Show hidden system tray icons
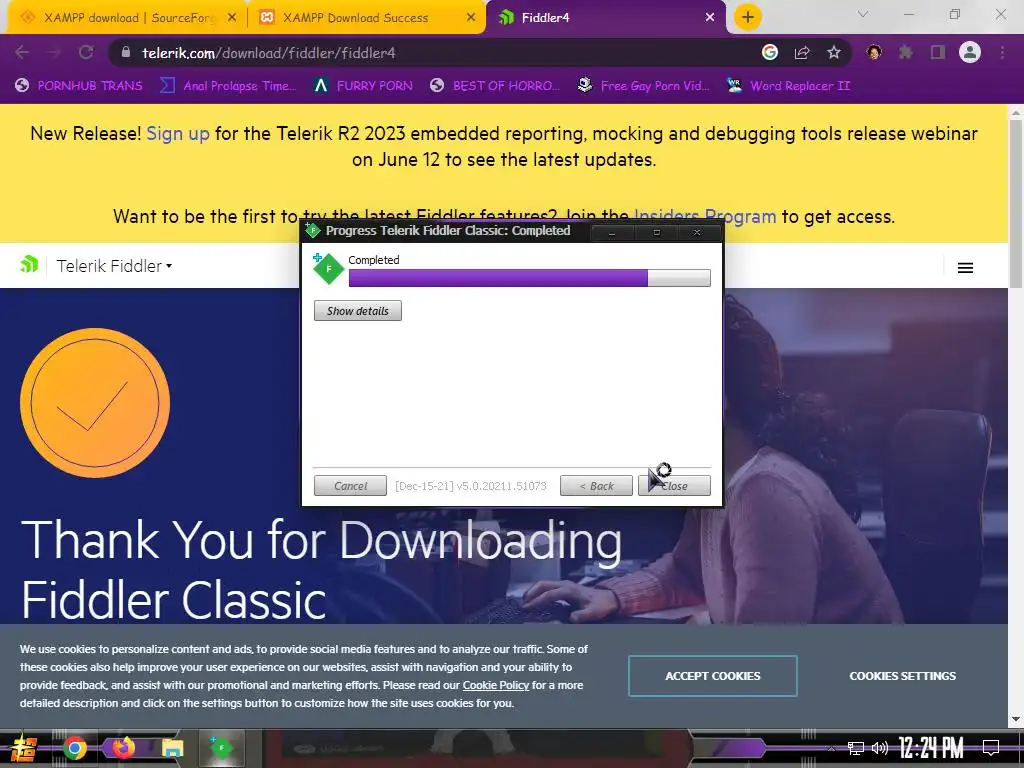1024x768 pixels. point(831,748)
